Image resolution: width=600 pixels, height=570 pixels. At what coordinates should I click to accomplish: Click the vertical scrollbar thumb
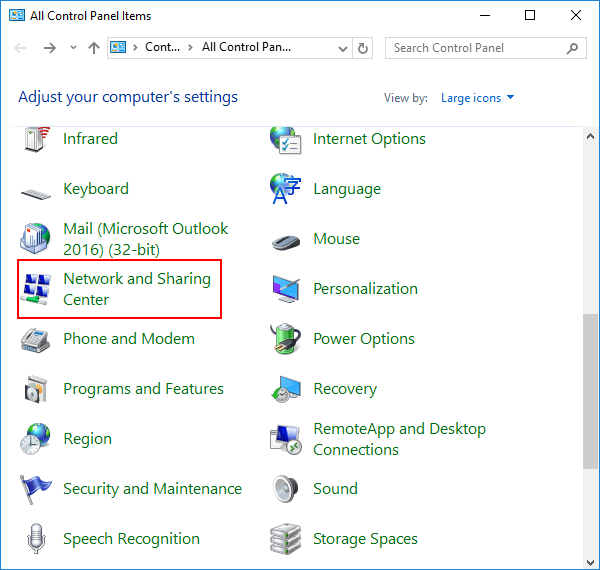(x=590, y=391)
